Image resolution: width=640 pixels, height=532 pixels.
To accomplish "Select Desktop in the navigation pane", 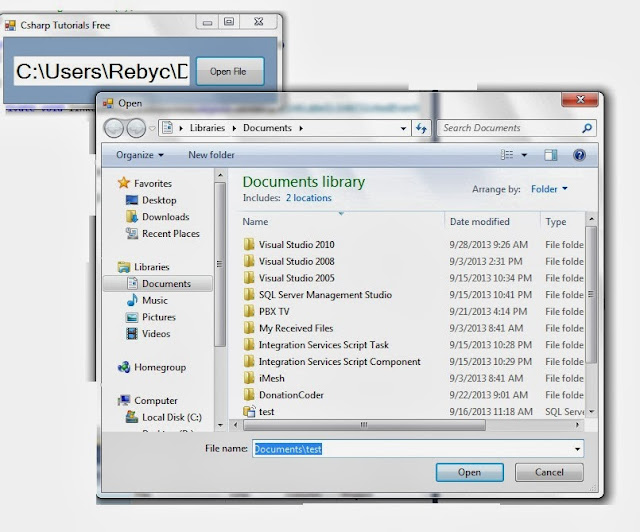I will point(151,200).
